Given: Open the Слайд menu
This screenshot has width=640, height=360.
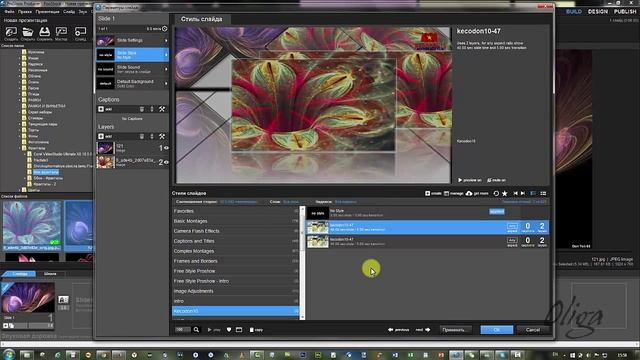Looking at the screenshot, I should click(x=69, y=12).
